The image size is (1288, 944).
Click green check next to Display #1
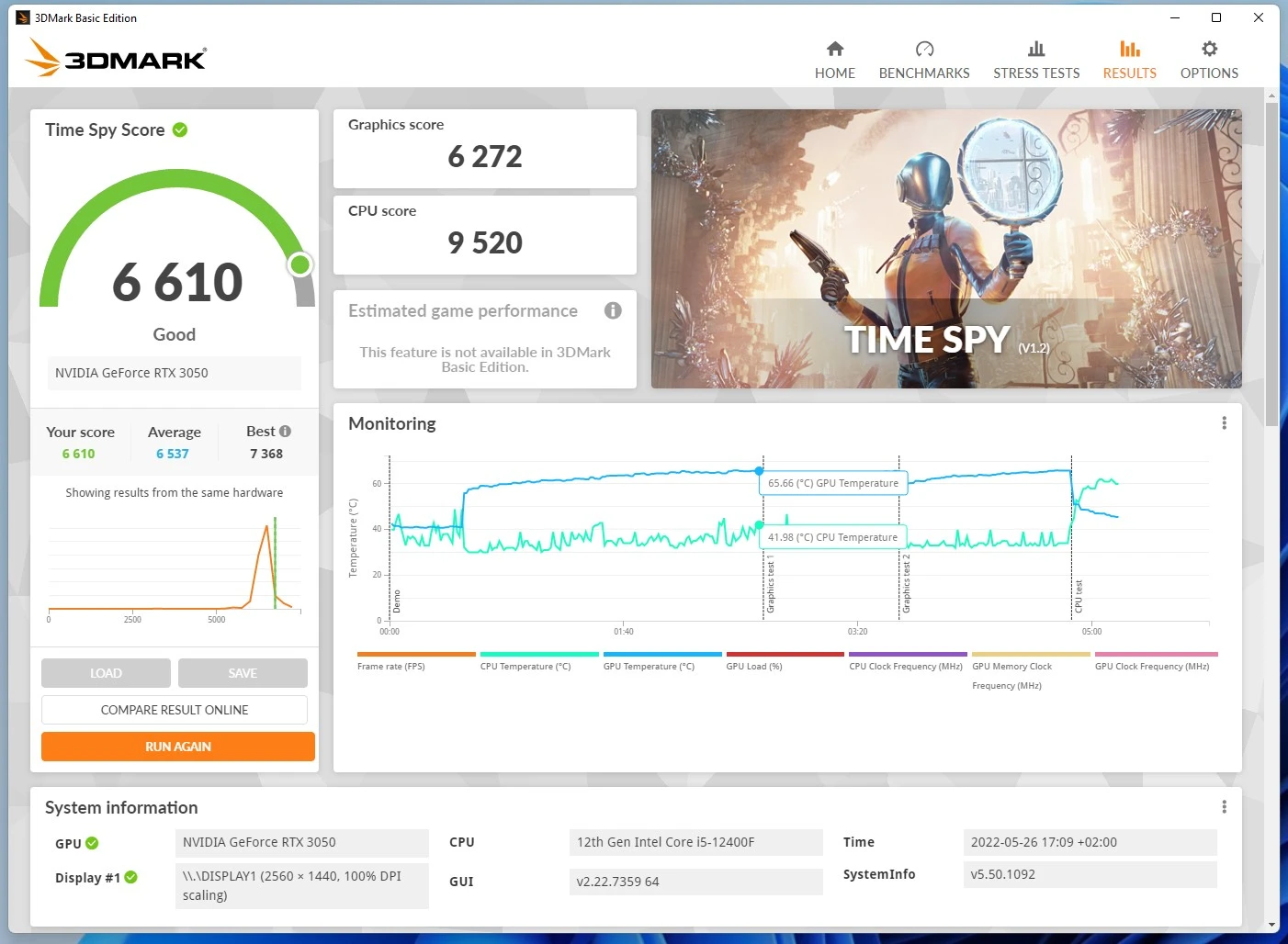point(131,878)
